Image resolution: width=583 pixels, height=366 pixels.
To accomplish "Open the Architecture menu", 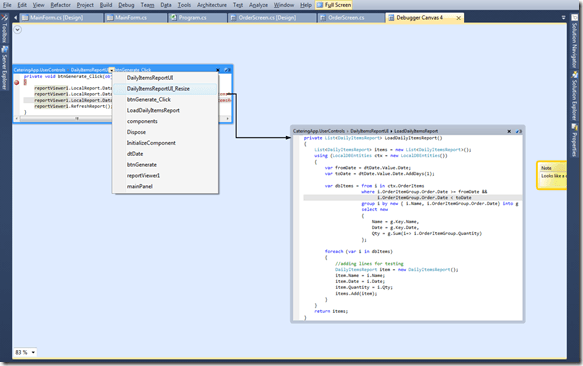I will click(212, 5).
